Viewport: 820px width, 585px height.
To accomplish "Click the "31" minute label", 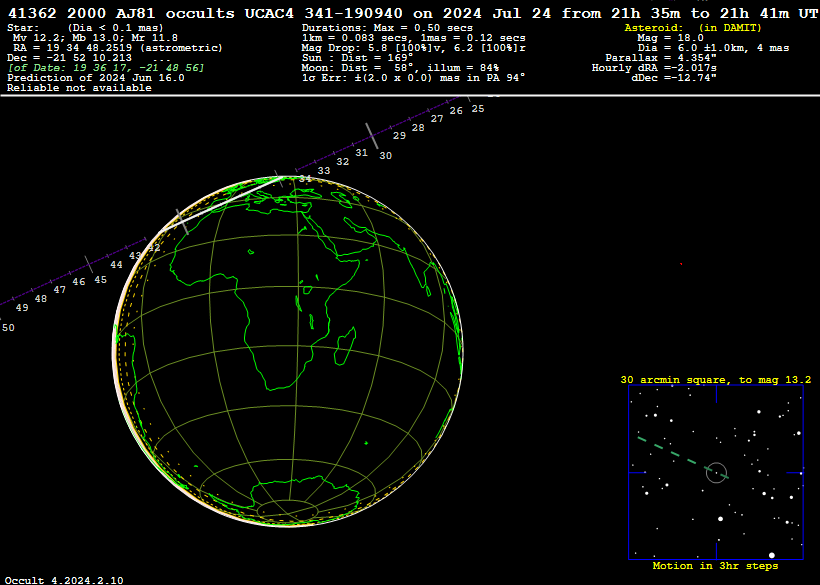I will click(361, 153).
